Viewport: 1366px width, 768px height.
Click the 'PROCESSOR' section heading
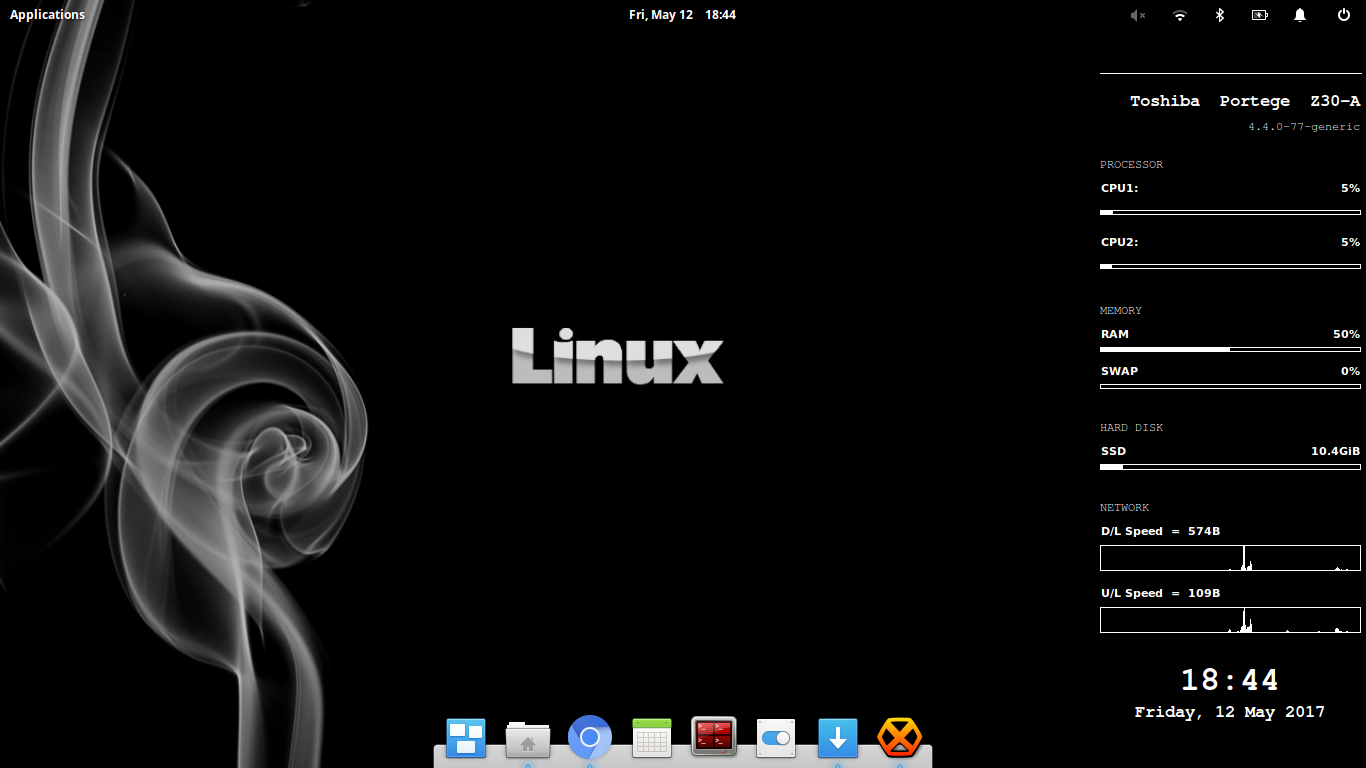click(x=1132, y=165)
